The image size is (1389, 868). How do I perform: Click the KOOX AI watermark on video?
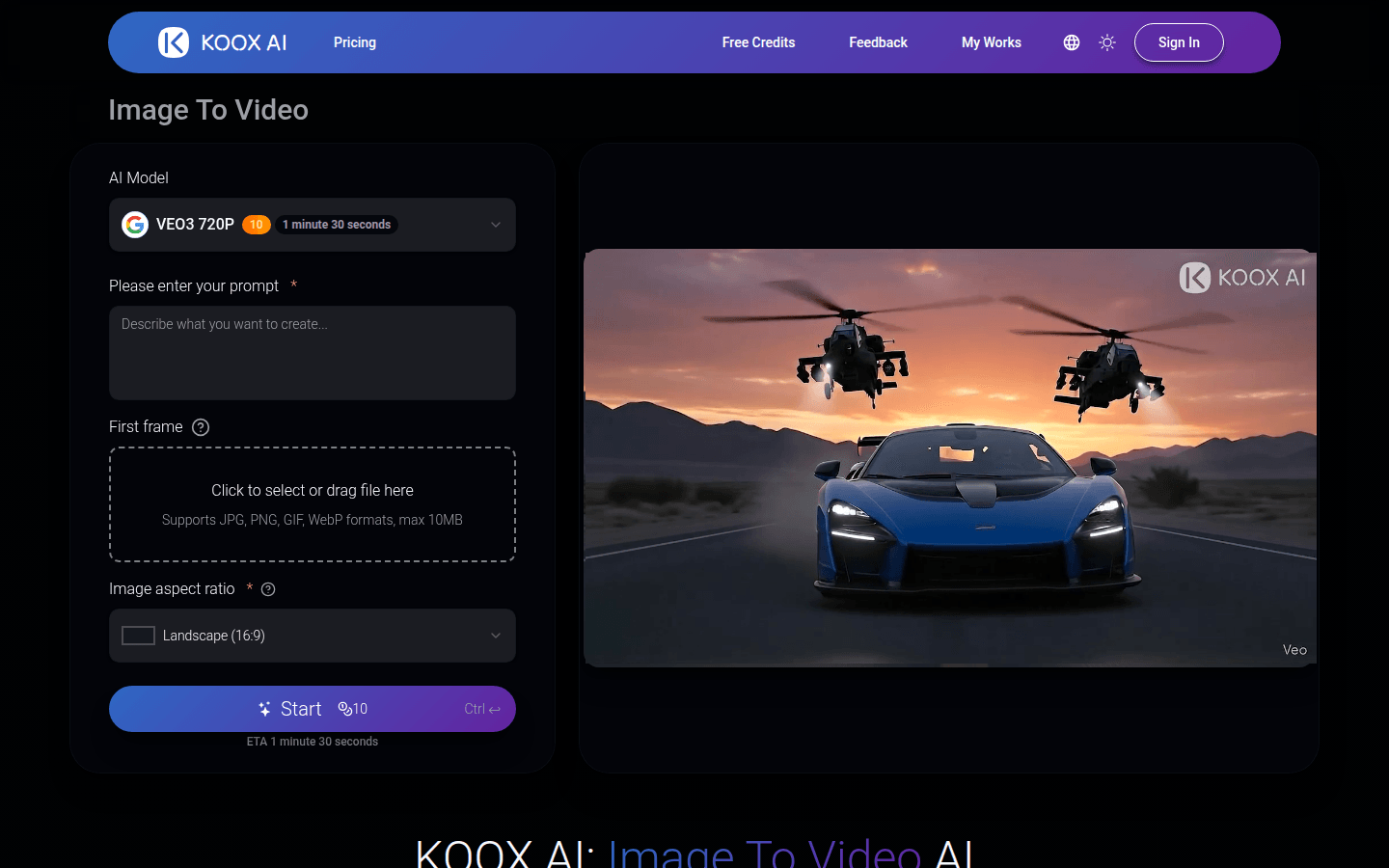(1242, 278)
